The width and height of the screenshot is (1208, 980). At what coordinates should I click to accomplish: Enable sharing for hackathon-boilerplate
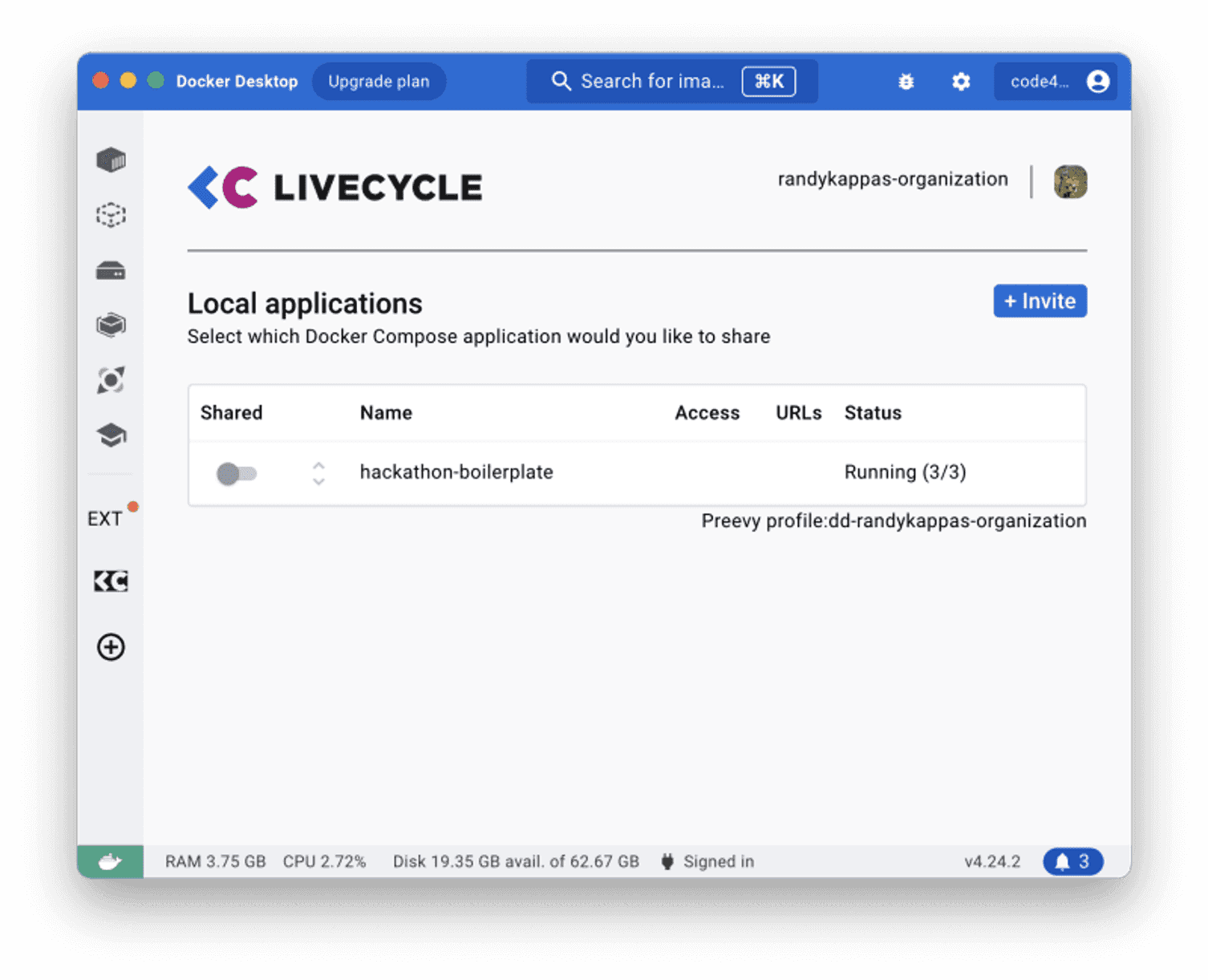(x=237, y=473)
